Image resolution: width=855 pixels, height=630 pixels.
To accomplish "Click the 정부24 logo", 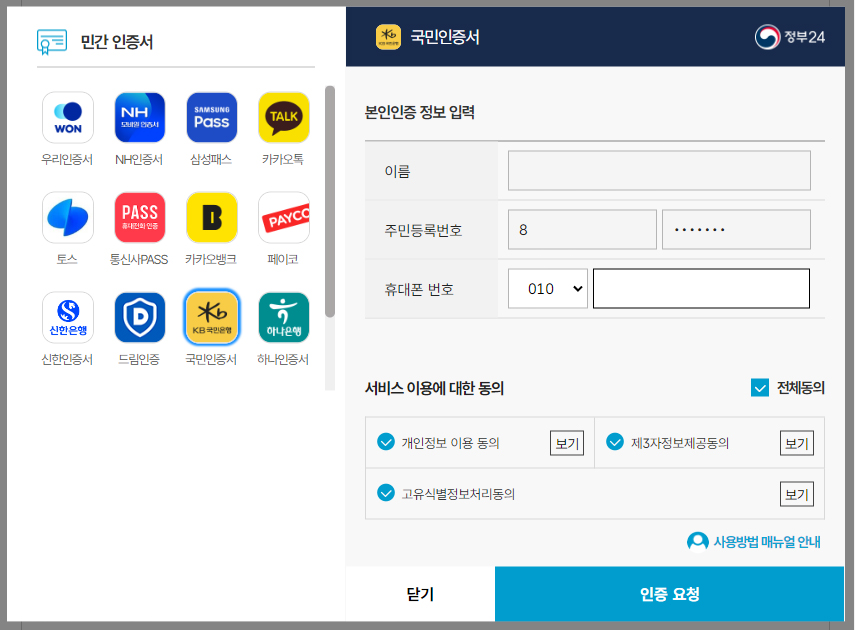I will (x=790, y=37).
